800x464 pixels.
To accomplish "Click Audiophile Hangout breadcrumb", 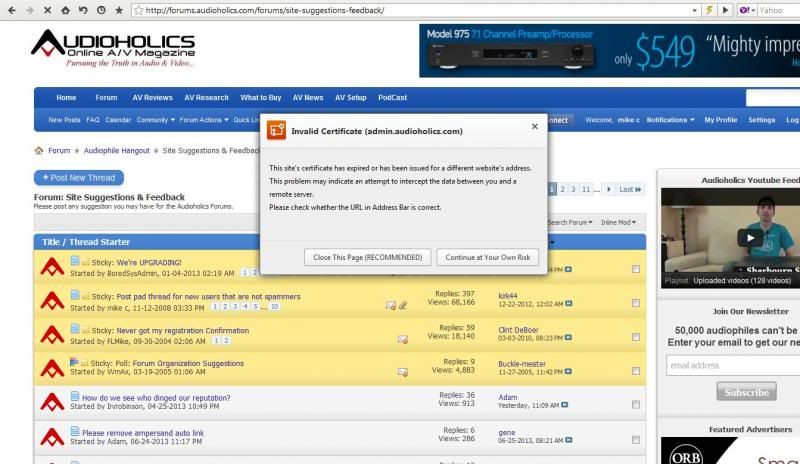I will [x=116, y=151].
